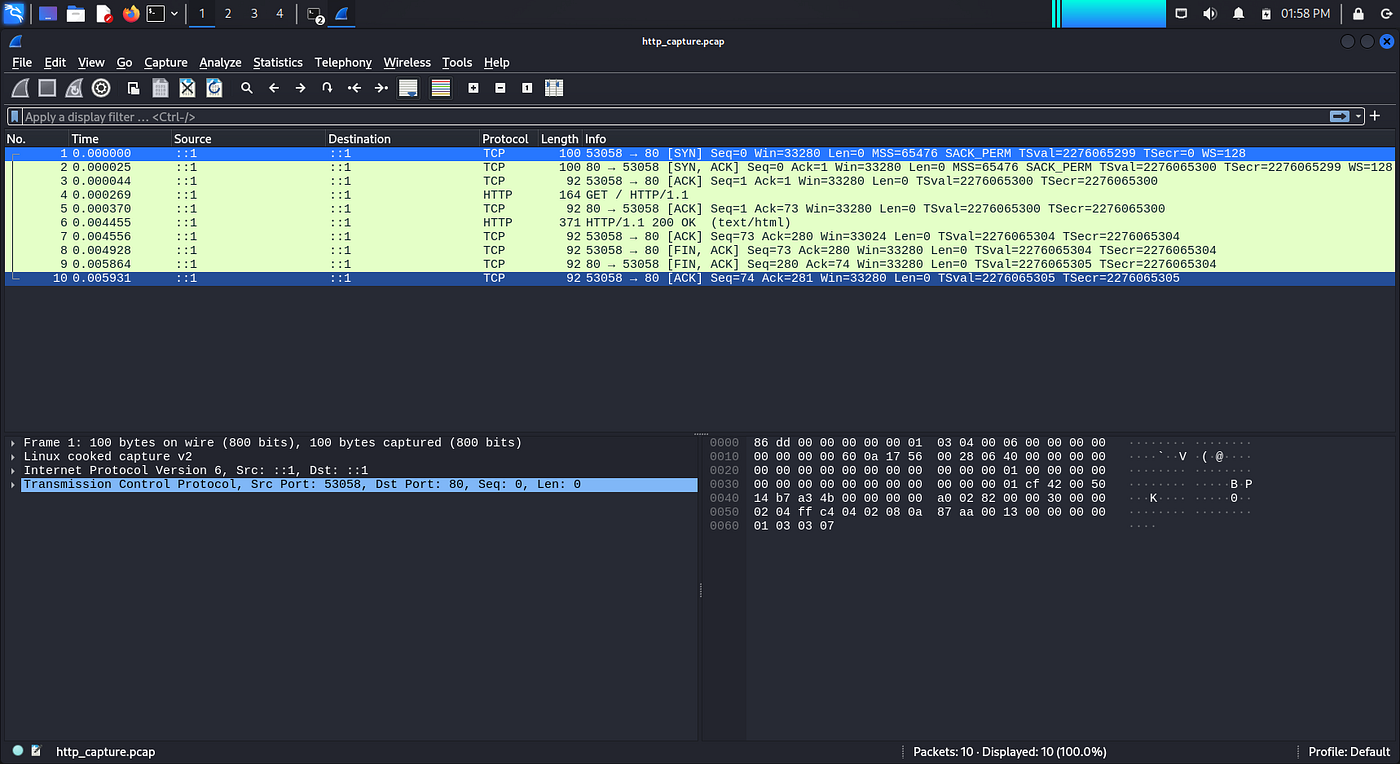Select packet 10 final ACK row
The image size is (1400, 764).
click(700, 278)
